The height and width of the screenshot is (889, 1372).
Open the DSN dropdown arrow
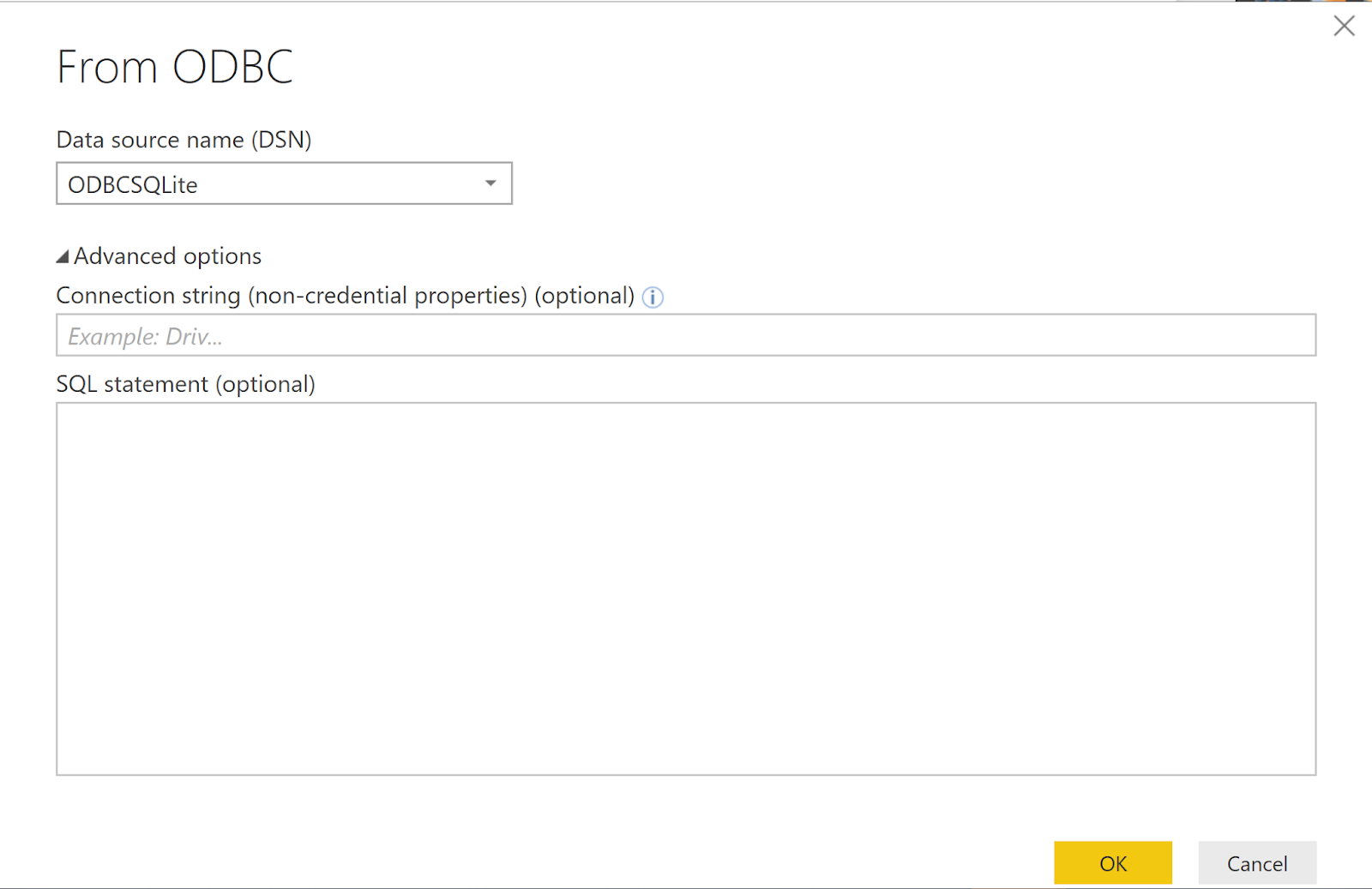490,183
